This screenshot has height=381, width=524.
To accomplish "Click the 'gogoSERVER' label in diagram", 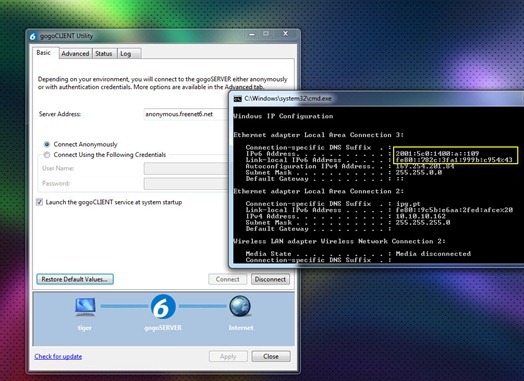I will coord(163,328).
